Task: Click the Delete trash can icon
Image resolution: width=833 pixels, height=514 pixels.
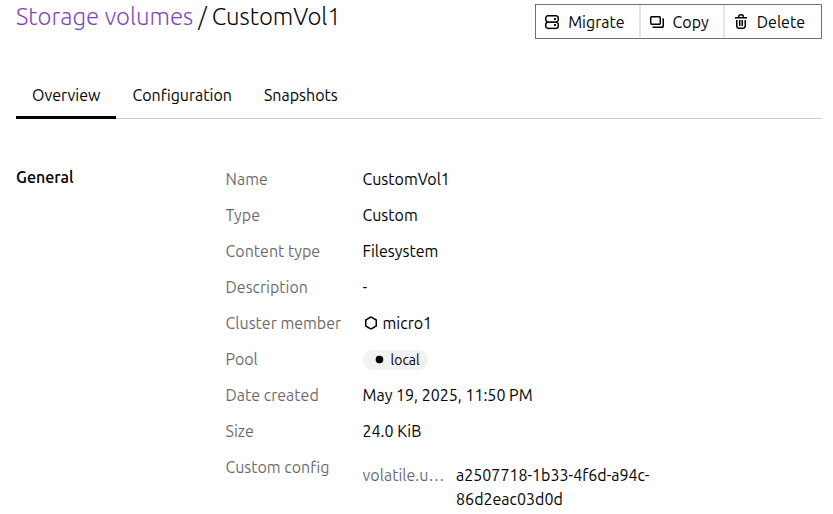Action: coord(741,22)
